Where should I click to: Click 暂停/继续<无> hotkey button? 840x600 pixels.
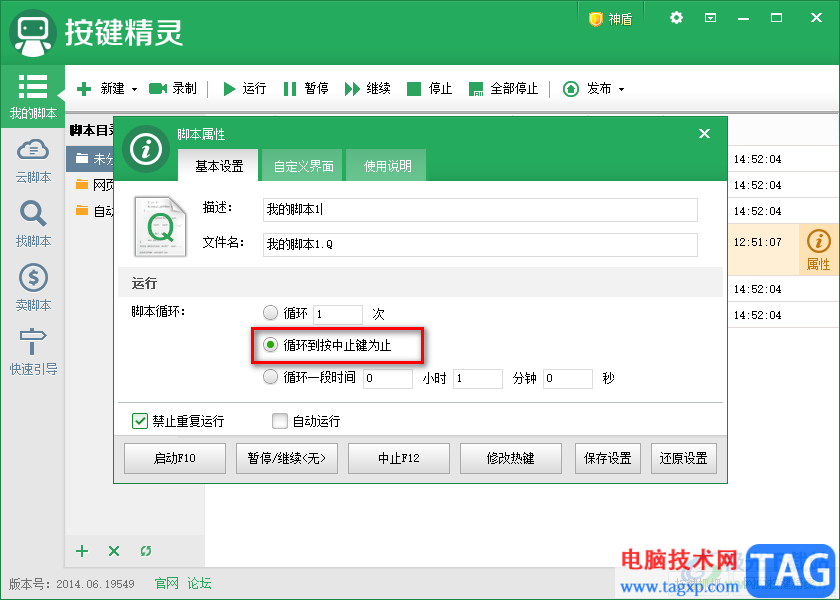point(287,459)
